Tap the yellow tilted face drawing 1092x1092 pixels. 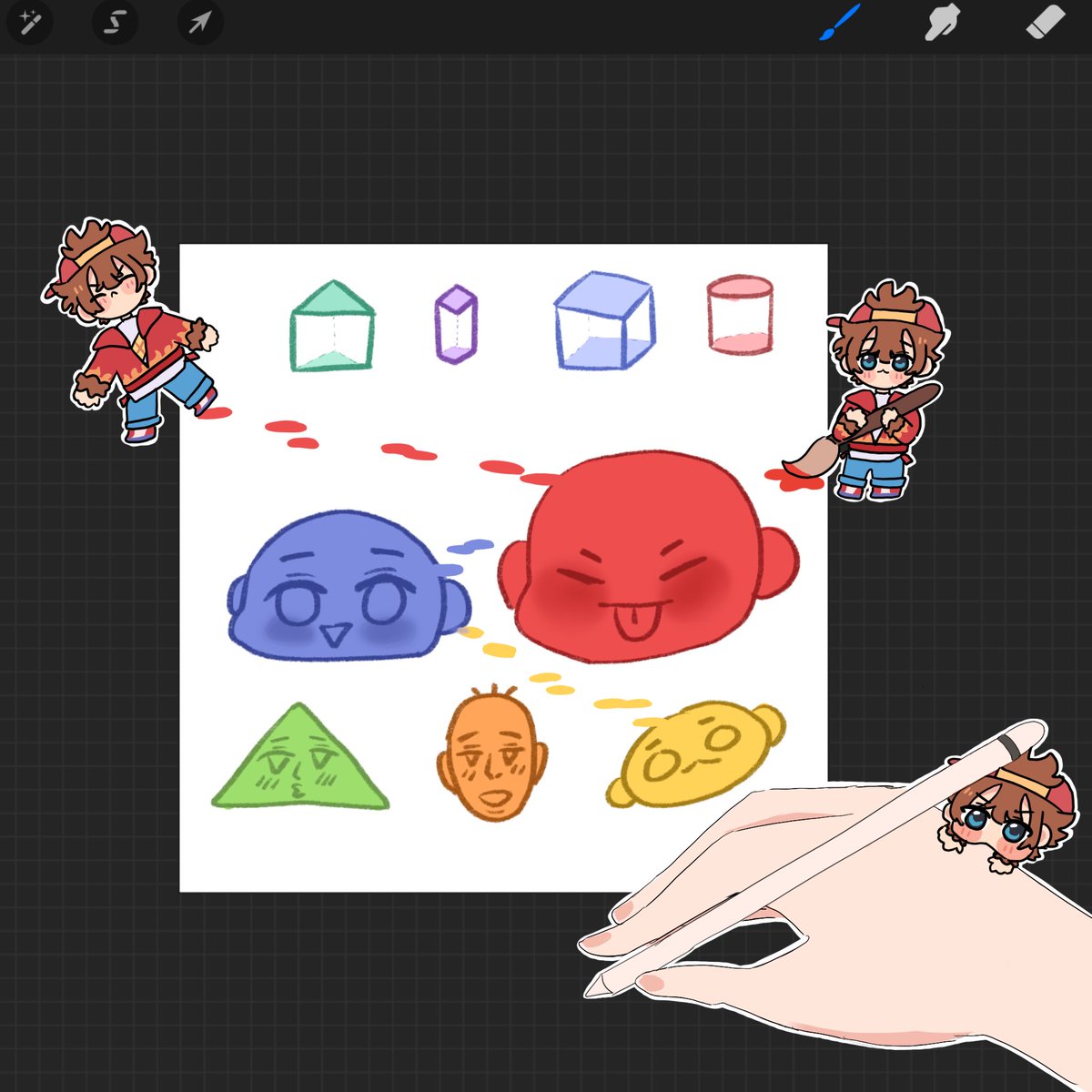pyautogui.click(x=694, y=753)
